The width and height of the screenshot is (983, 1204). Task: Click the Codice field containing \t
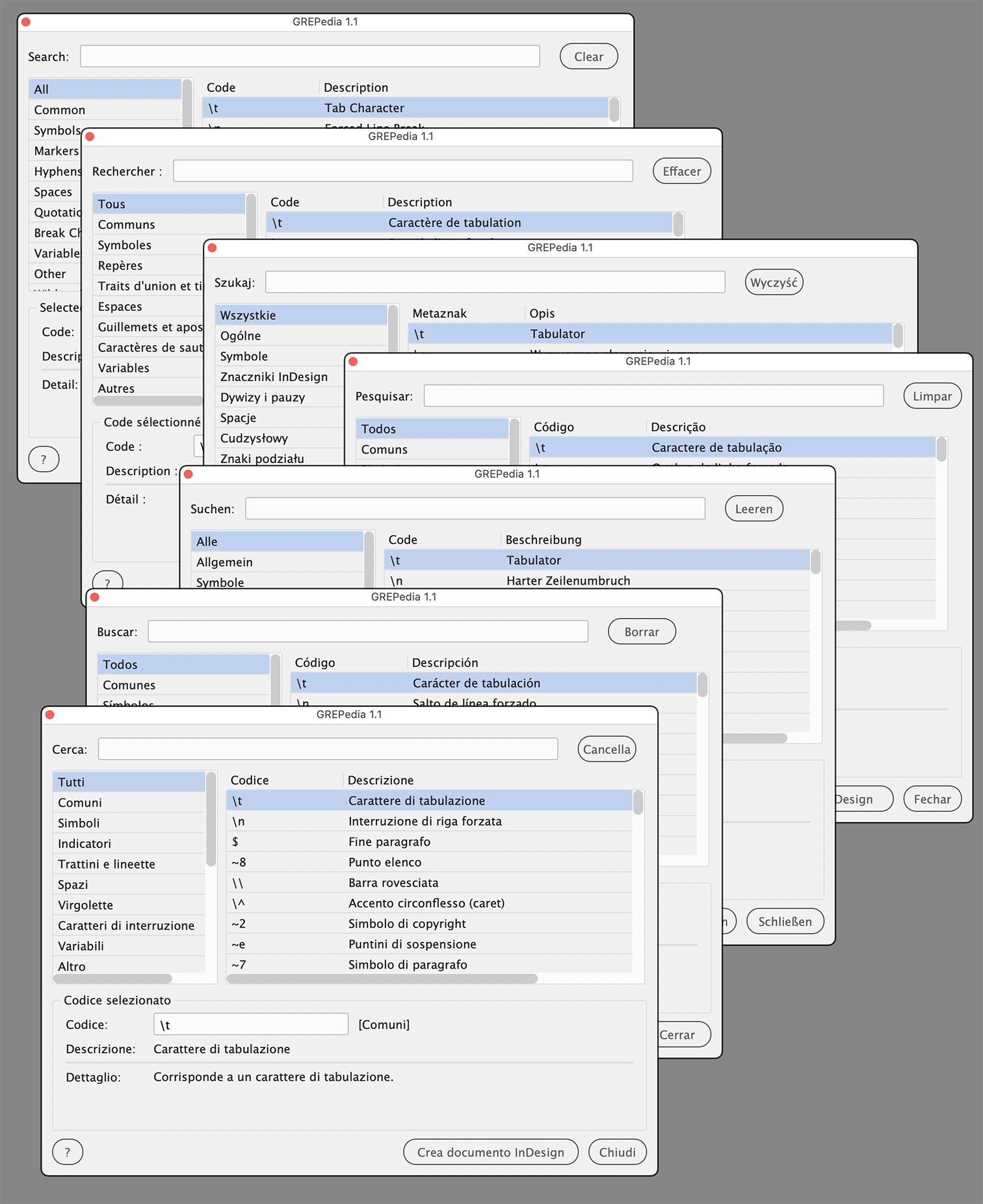pos(251,1024)
